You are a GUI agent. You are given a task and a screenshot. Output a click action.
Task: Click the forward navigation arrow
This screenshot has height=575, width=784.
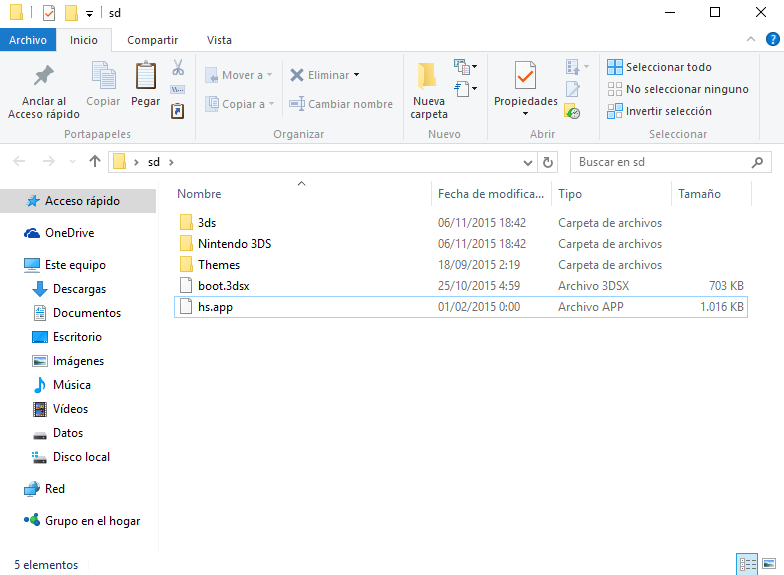(48, 161)
